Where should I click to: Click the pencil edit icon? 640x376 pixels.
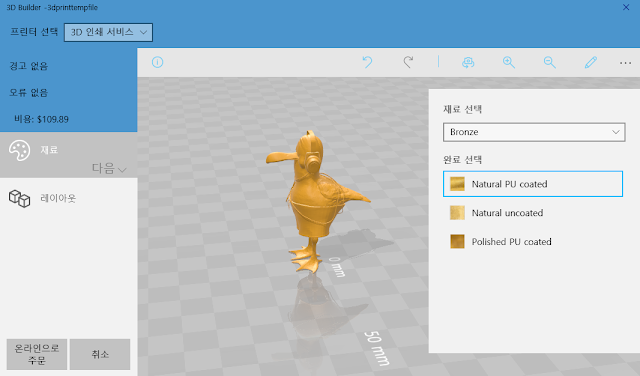[x=591, y=62]
